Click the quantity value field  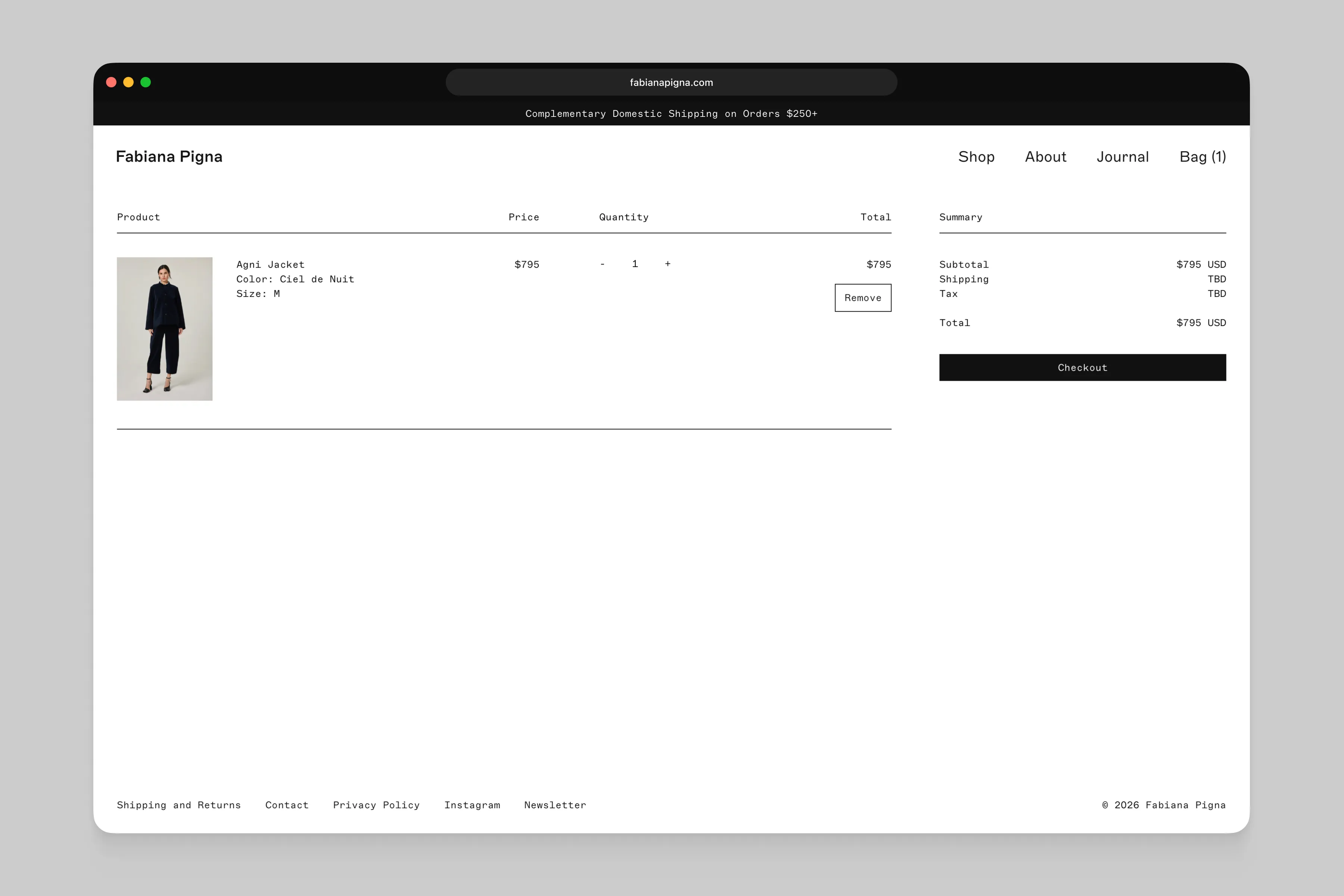click(635, 264)
